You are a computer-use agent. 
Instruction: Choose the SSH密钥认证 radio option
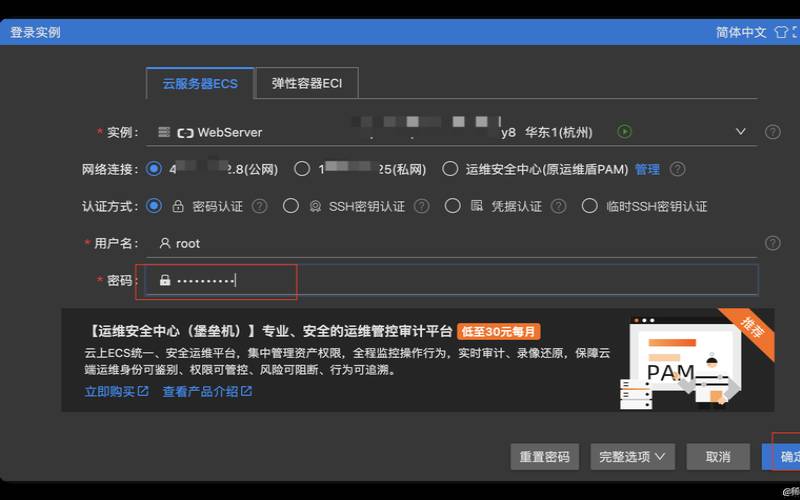tap(291, 206)
